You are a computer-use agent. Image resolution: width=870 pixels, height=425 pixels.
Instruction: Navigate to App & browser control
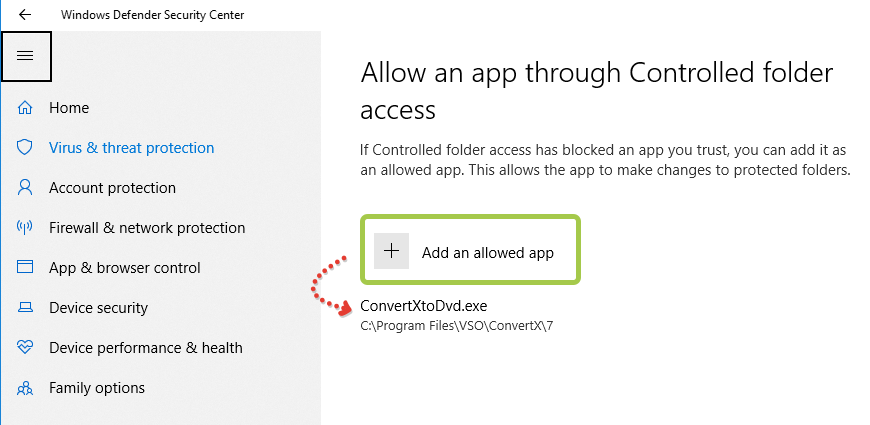pos(125,268)
